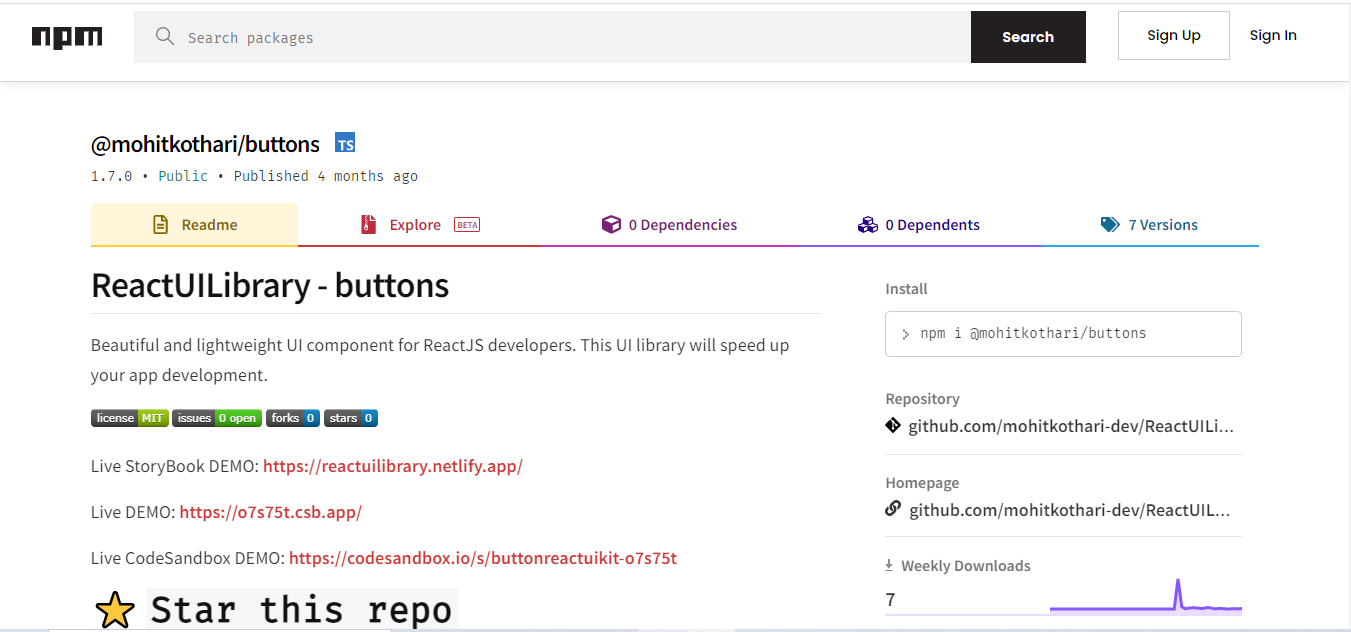Click the Install section label

tap(906, 289)
